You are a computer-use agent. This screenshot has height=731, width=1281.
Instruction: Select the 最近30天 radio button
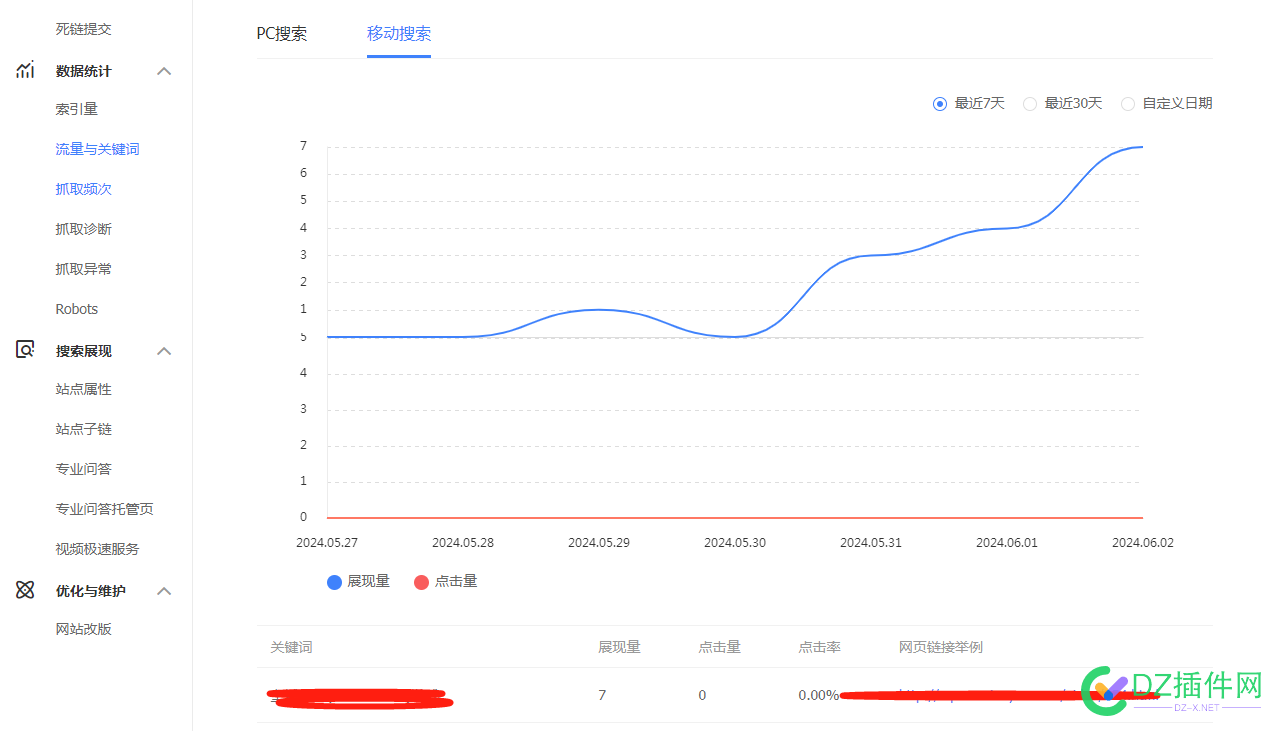[x=1029, y=103]
